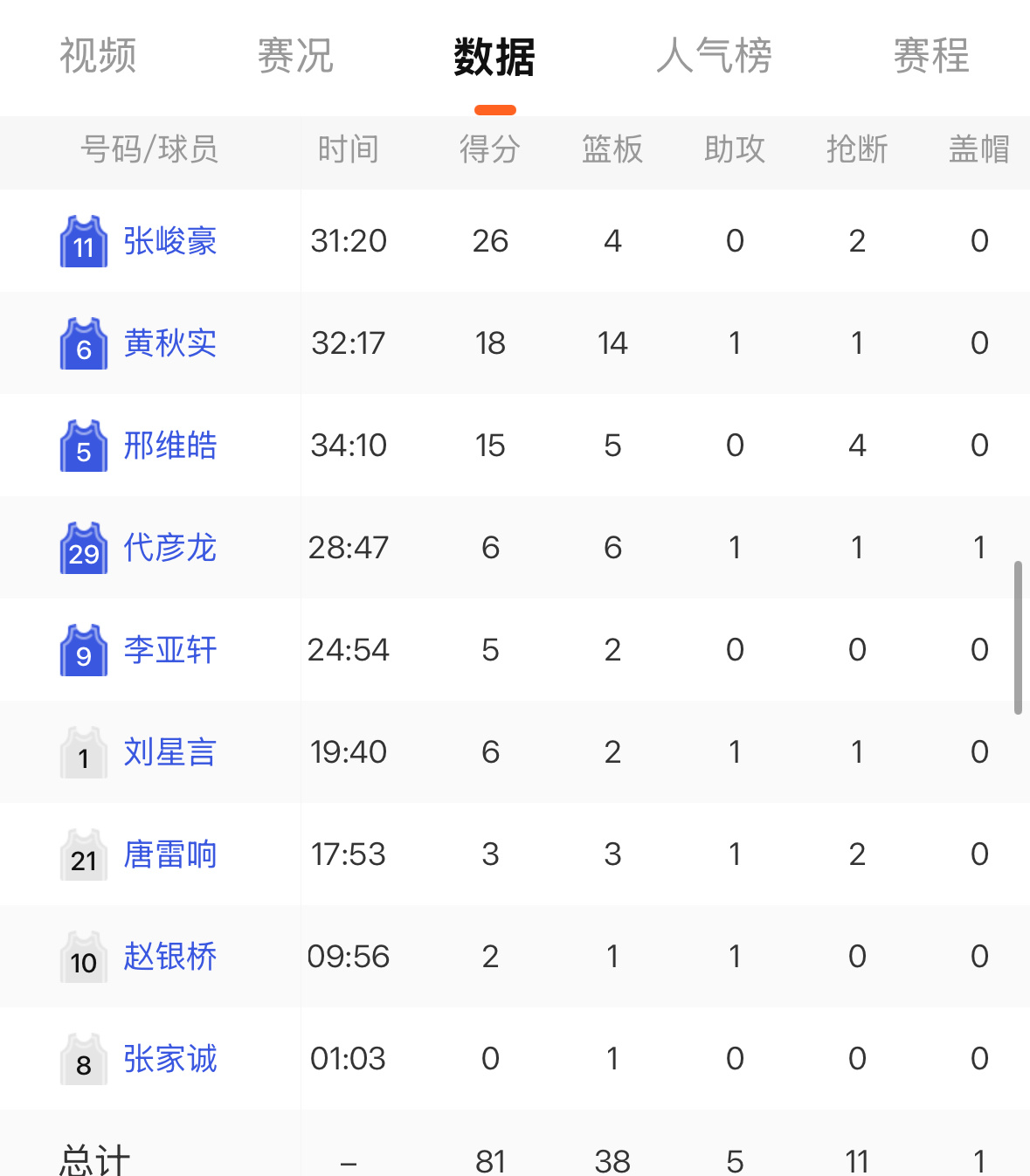Click 张峻豪's score of 26
This screenshot has height=1176, width=1030.
[490, 241]
